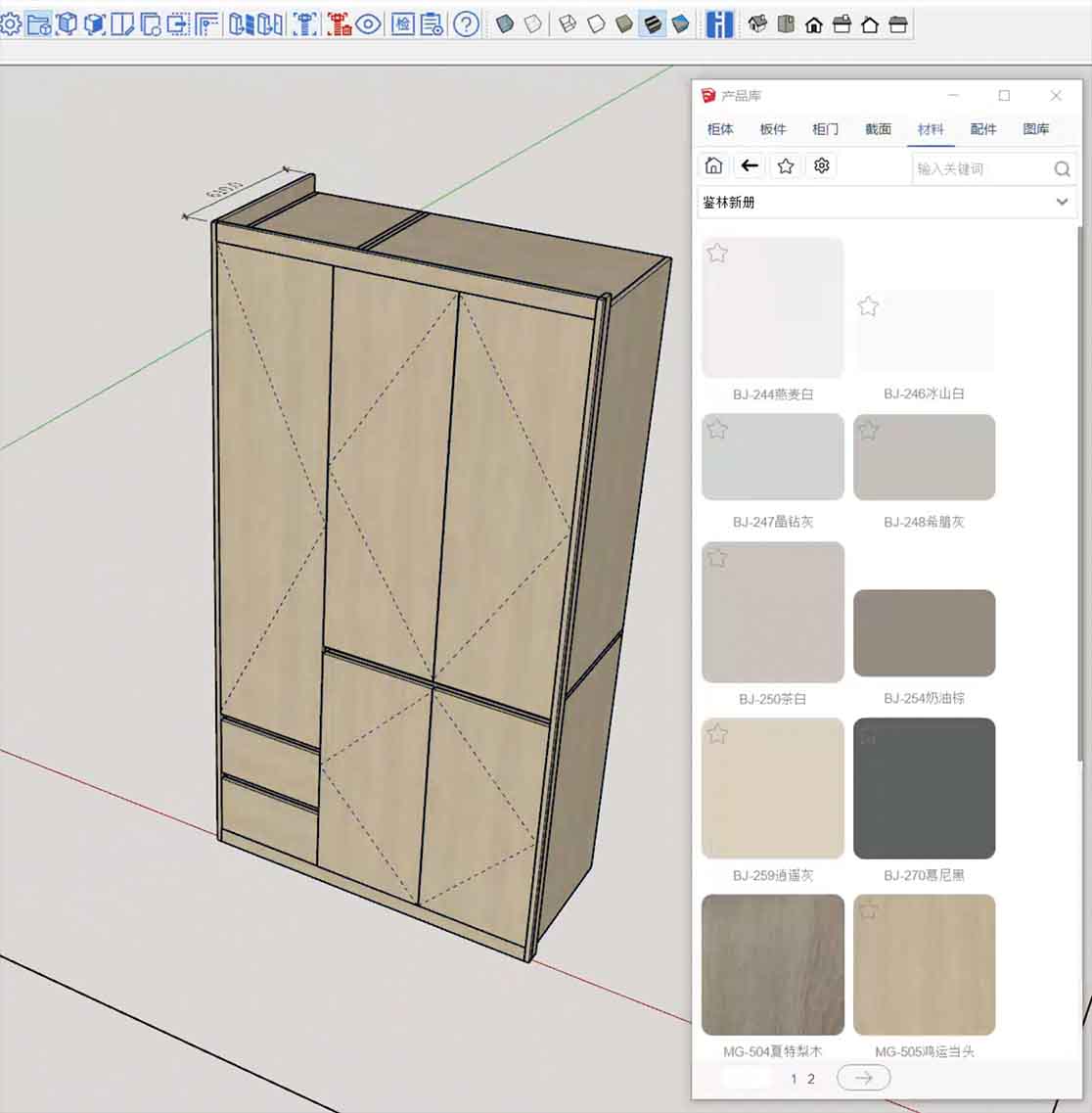This screenshot has height=1113, width=1092.
Task: Open settings gear in main toolbar
Action: 11,24
